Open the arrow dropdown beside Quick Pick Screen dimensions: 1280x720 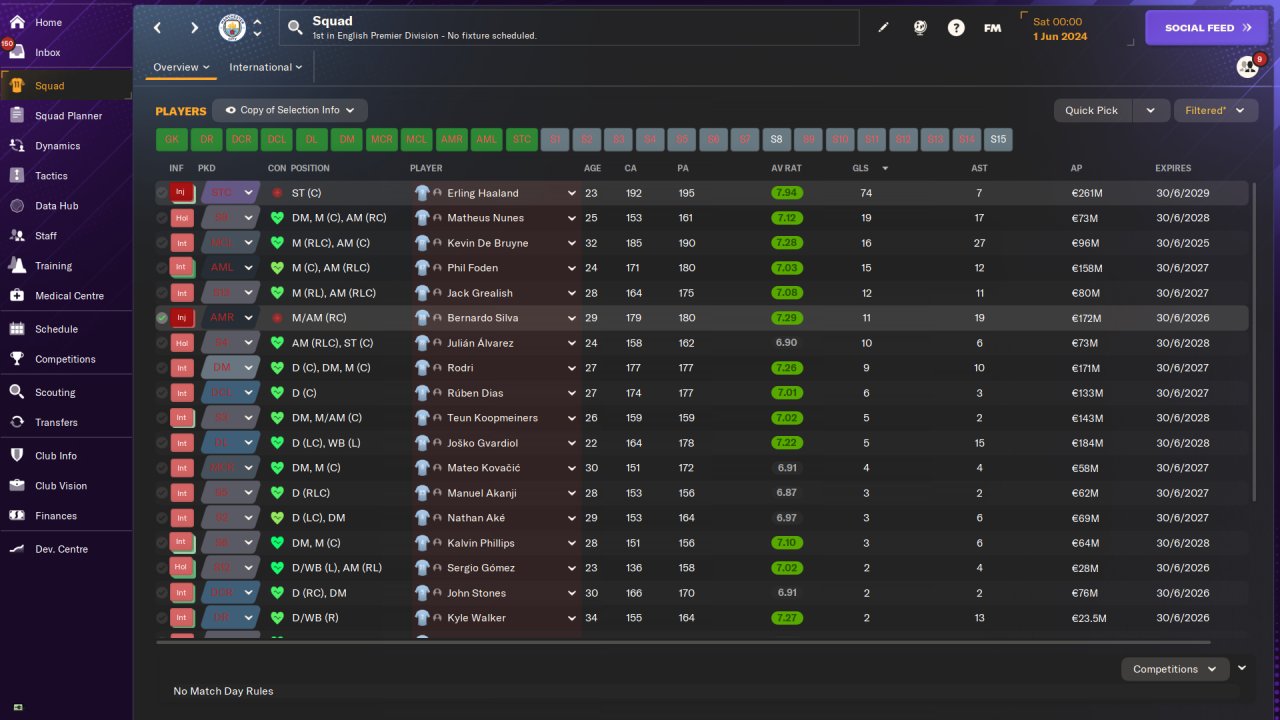pos(1150,110)
